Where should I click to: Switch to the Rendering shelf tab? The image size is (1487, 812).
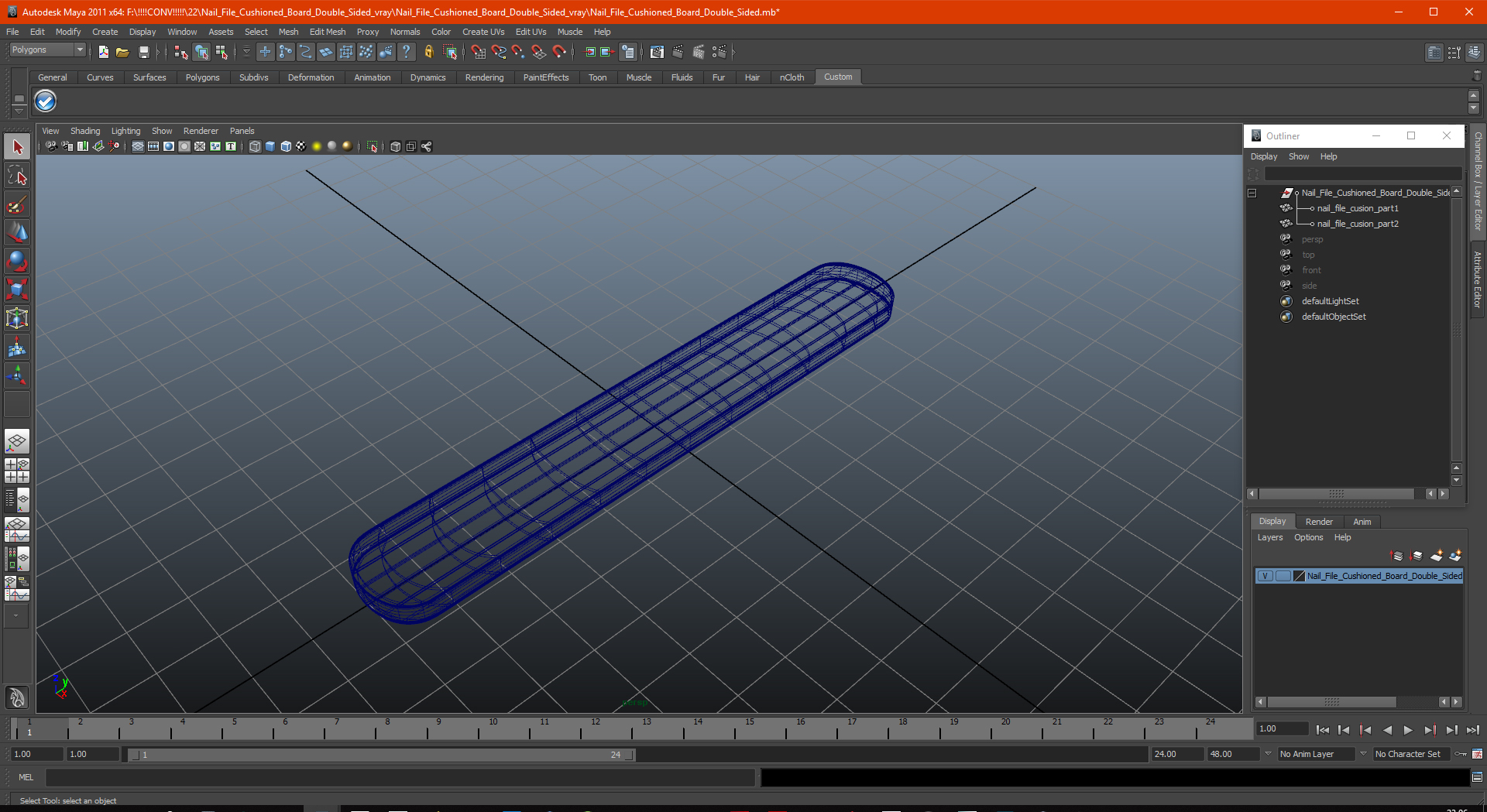pos(484,77)
